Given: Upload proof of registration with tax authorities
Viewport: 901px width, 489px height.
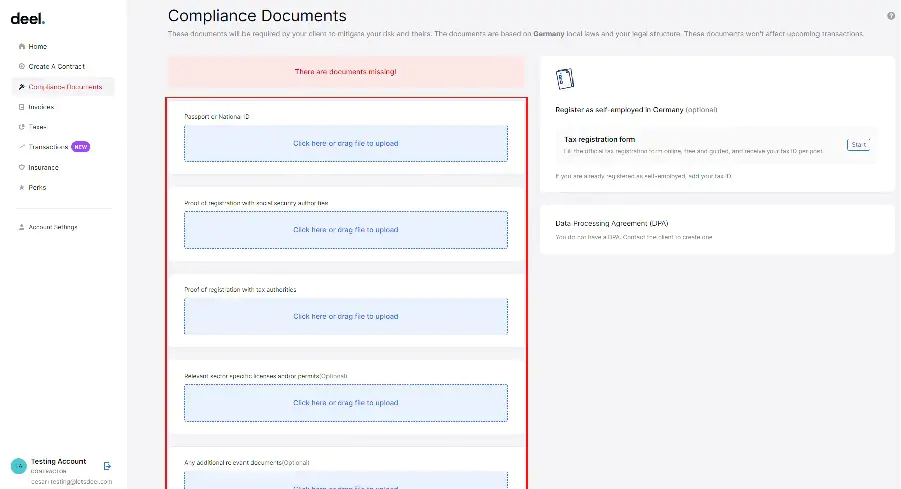Looking at the screenshot, I should [x=346, y=317].
